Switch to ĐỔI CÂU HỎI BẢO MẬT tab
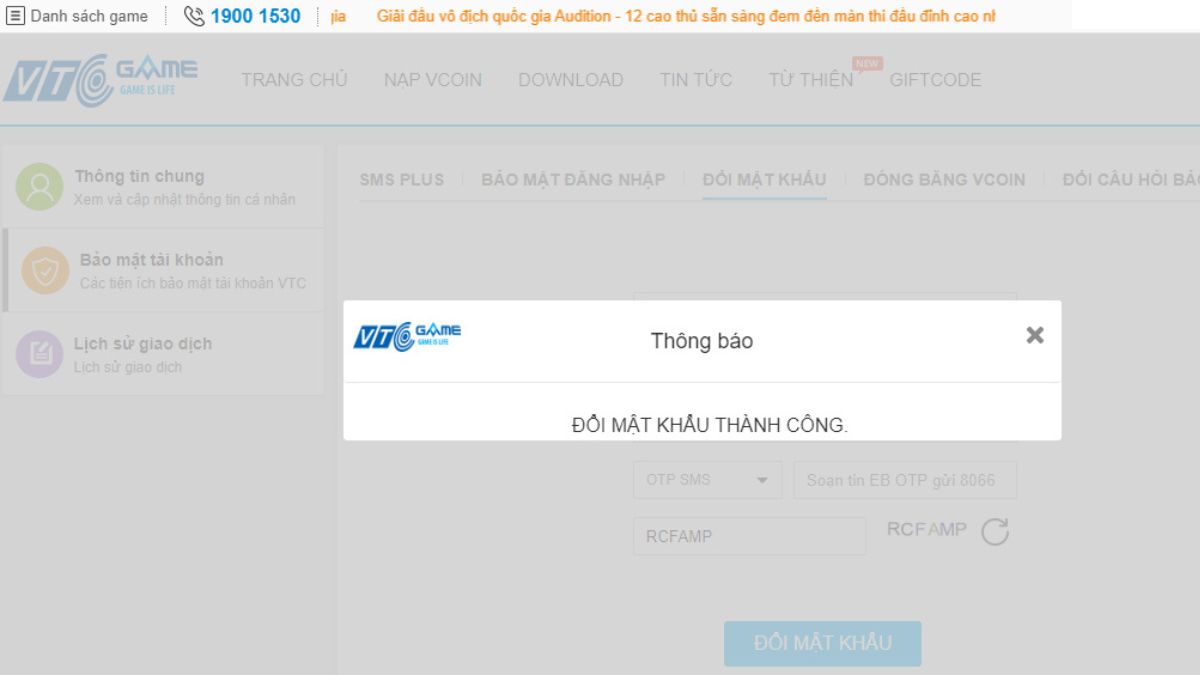This screenshot has height=675, width=1200. point(1131,180)
